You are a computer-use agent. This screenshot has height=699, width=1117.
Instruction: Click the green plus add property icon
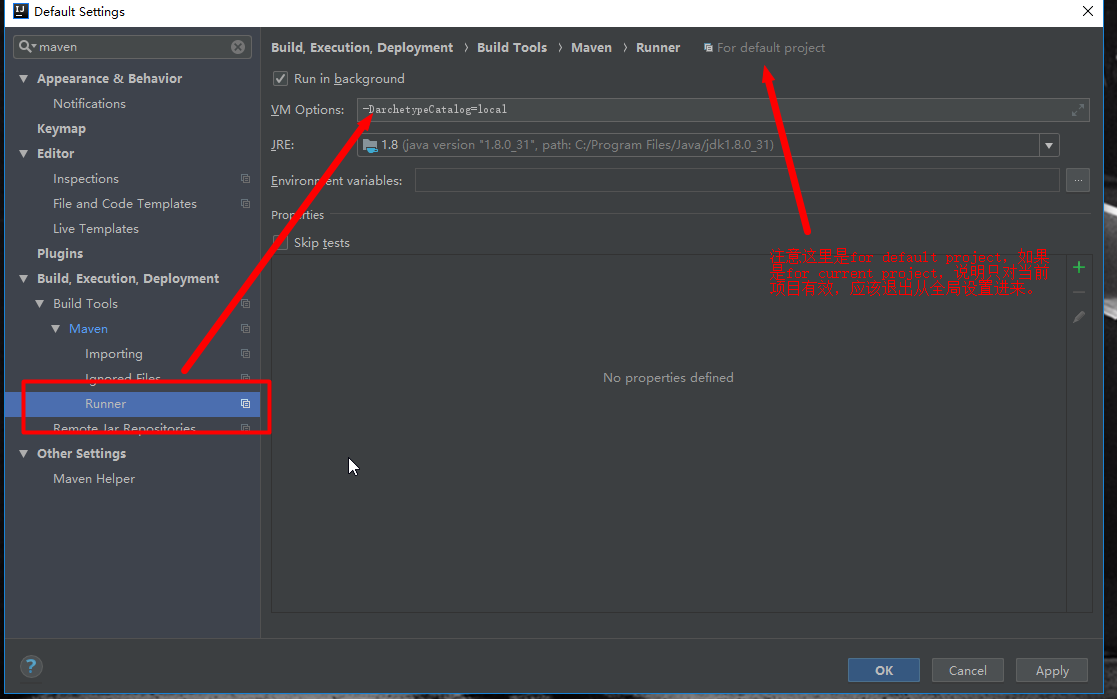point(1078,267)
